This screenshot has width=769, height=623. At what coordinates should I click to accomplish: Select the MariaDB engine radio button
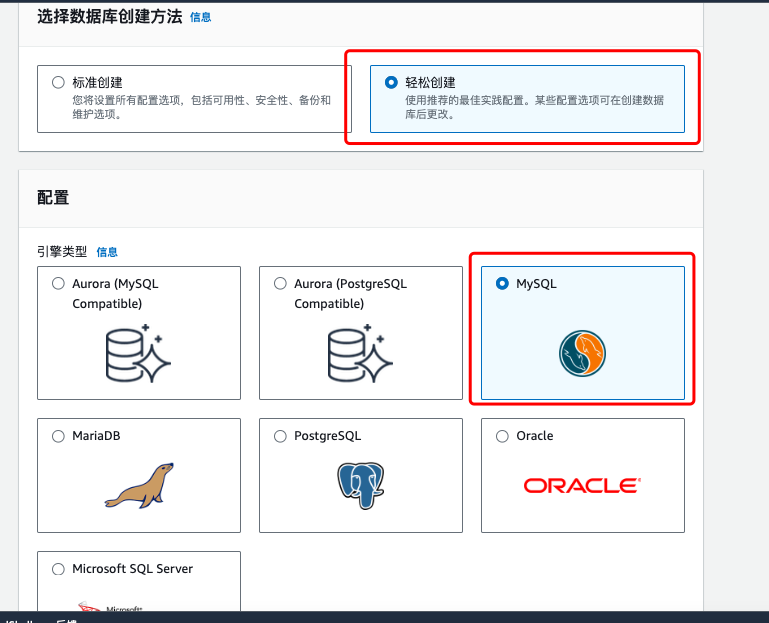point(58,436)
